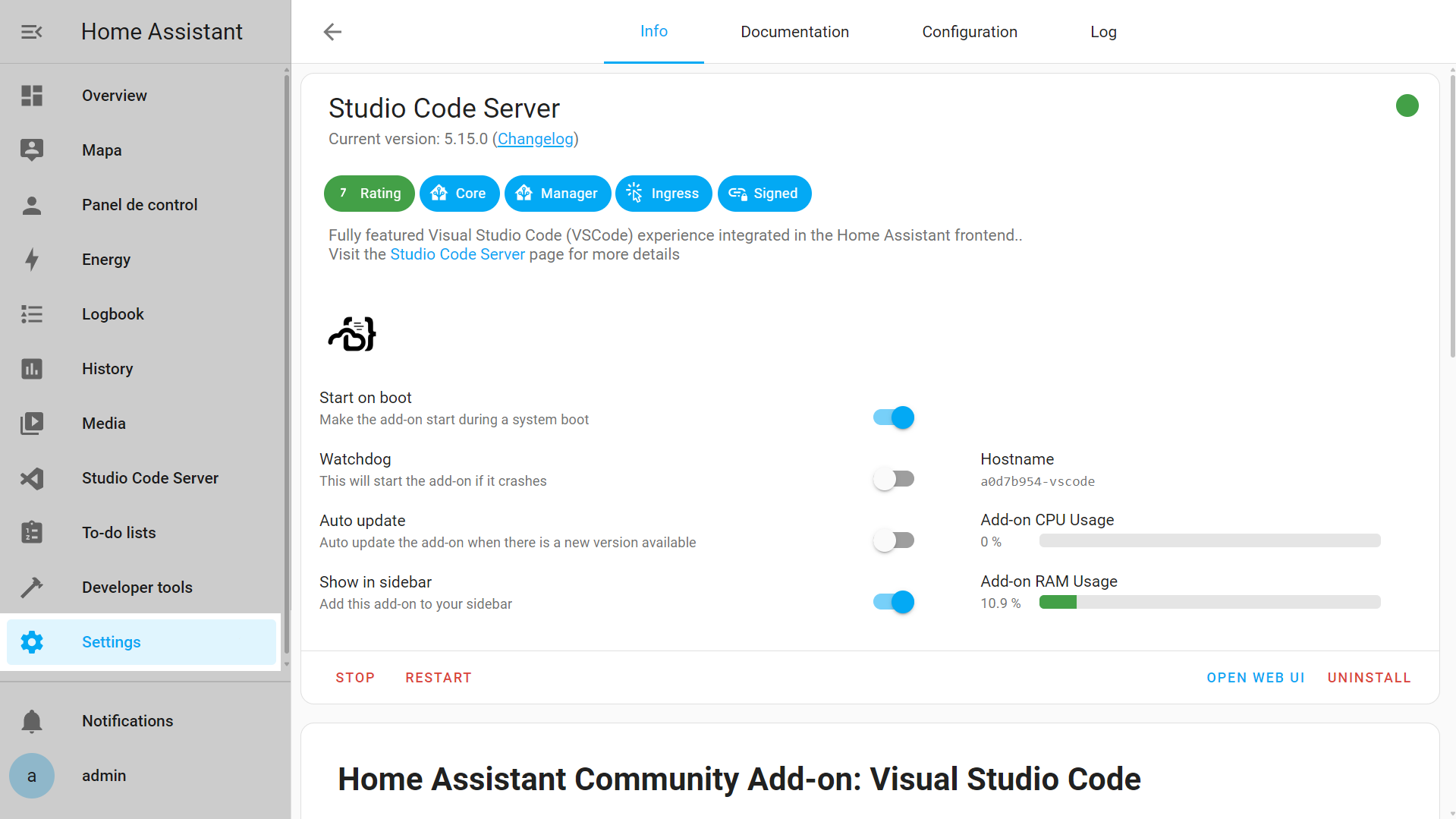Click the Energy lightning bolt icon
The height and width of the screenshot is (819, 1456).
(x=31, y=260)
